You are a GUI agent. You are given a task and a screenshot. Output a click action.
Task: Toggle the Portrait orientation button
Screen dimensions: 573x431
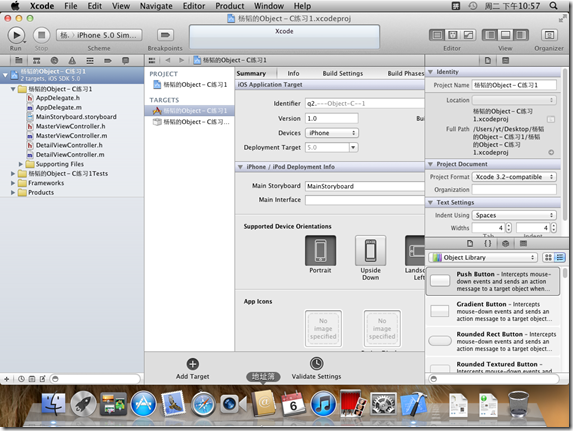(x=320, y=251)
